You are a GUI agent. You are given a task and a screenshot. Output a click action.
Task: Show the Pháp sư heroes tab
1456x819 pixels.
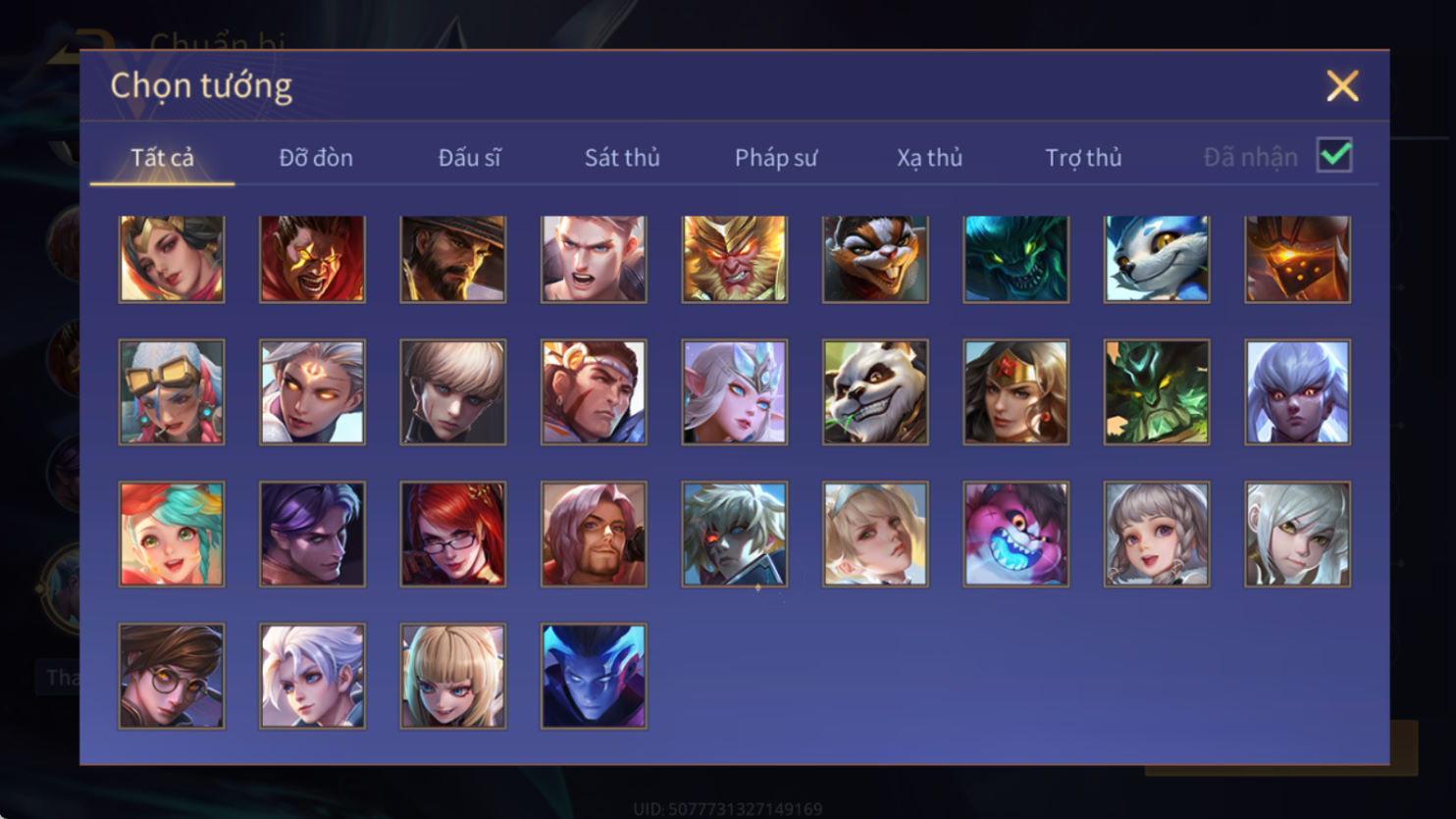[x=776, y=158]
